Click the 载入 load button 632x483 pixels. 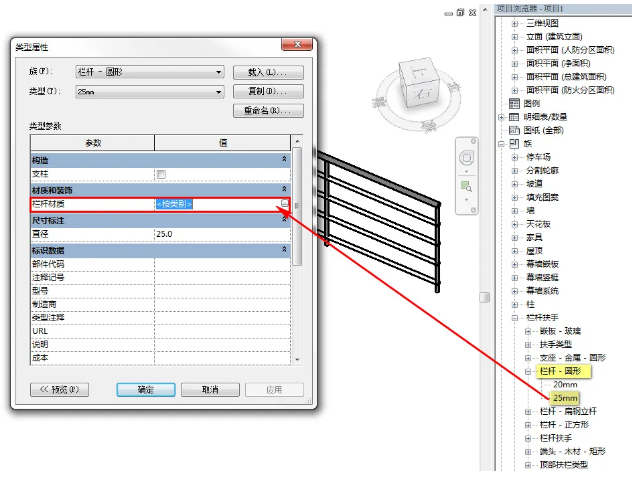pyautogui.click(x=268, y=72)
